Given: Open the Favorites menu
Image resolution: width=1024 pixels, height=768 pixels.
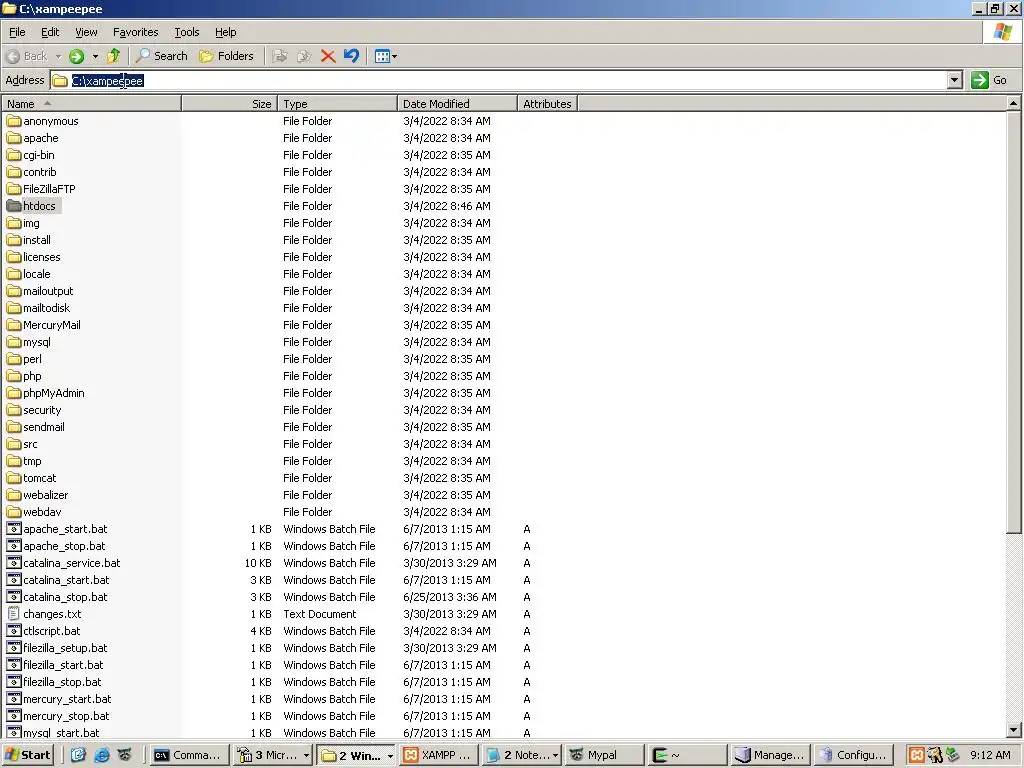Looking at the screenshot, I should tap(135, 32).
